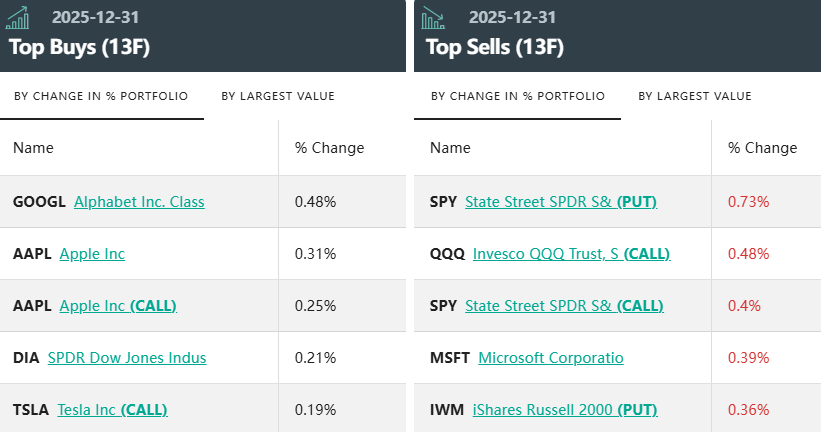Screen dimensions: 821x432
Task: Click the Top Buys rising chart icon
Action: pos(18,18)
